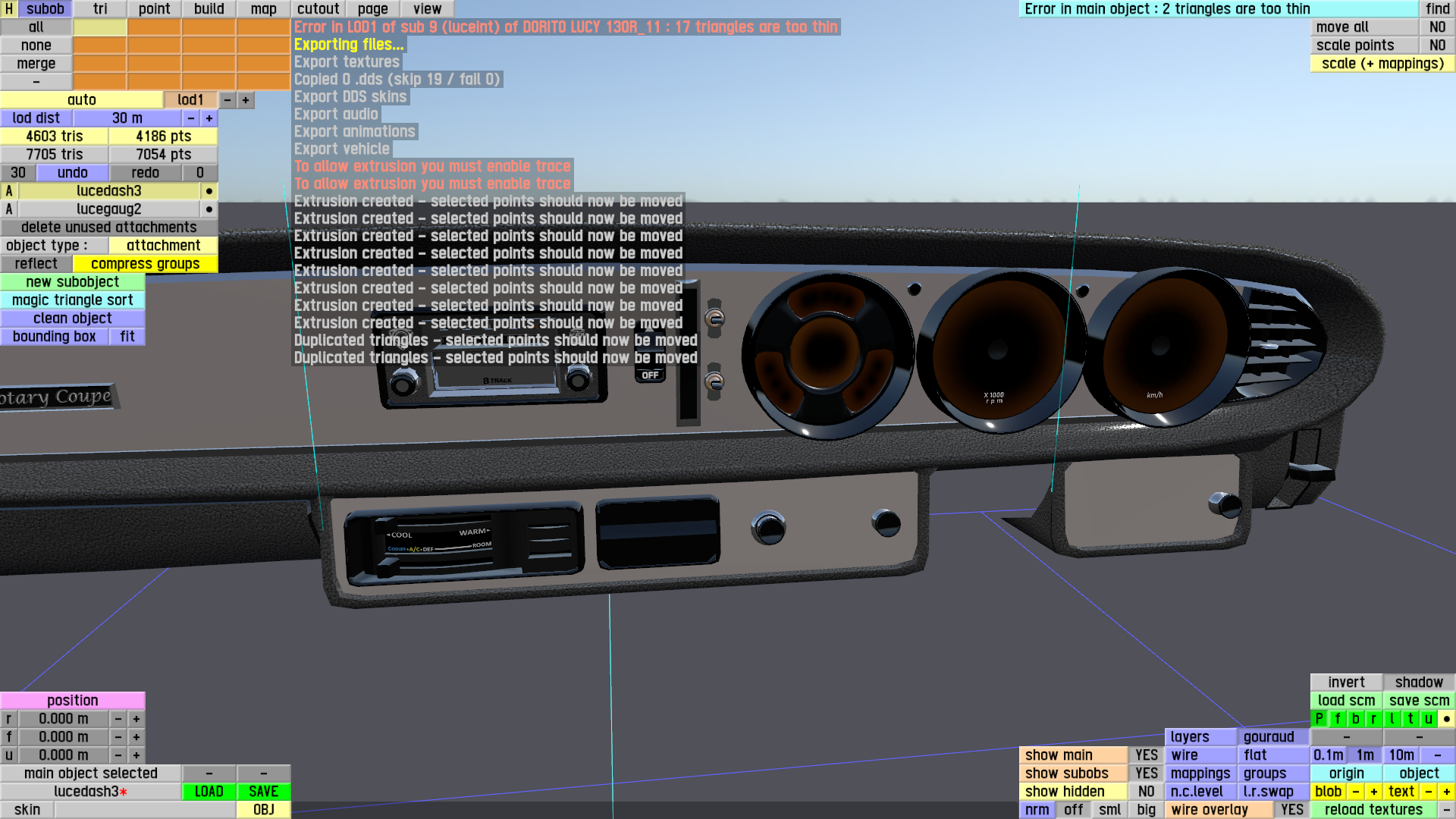This screenshot has height=819, width=1456.
Task: Click the A marker beside lucegaug2
Action: coord(9,209)
